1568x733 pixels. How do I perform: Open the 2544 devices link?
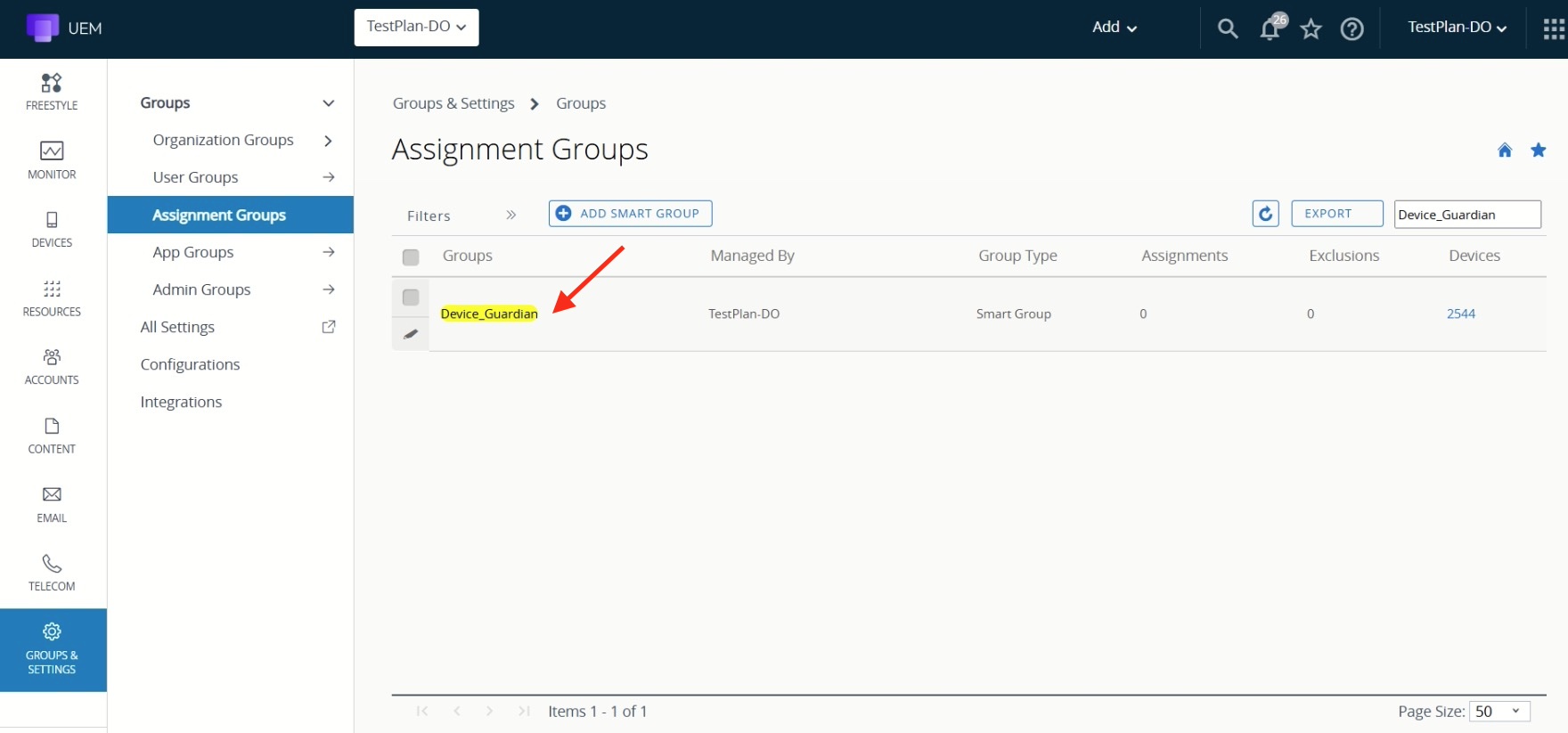(1460, 314)
